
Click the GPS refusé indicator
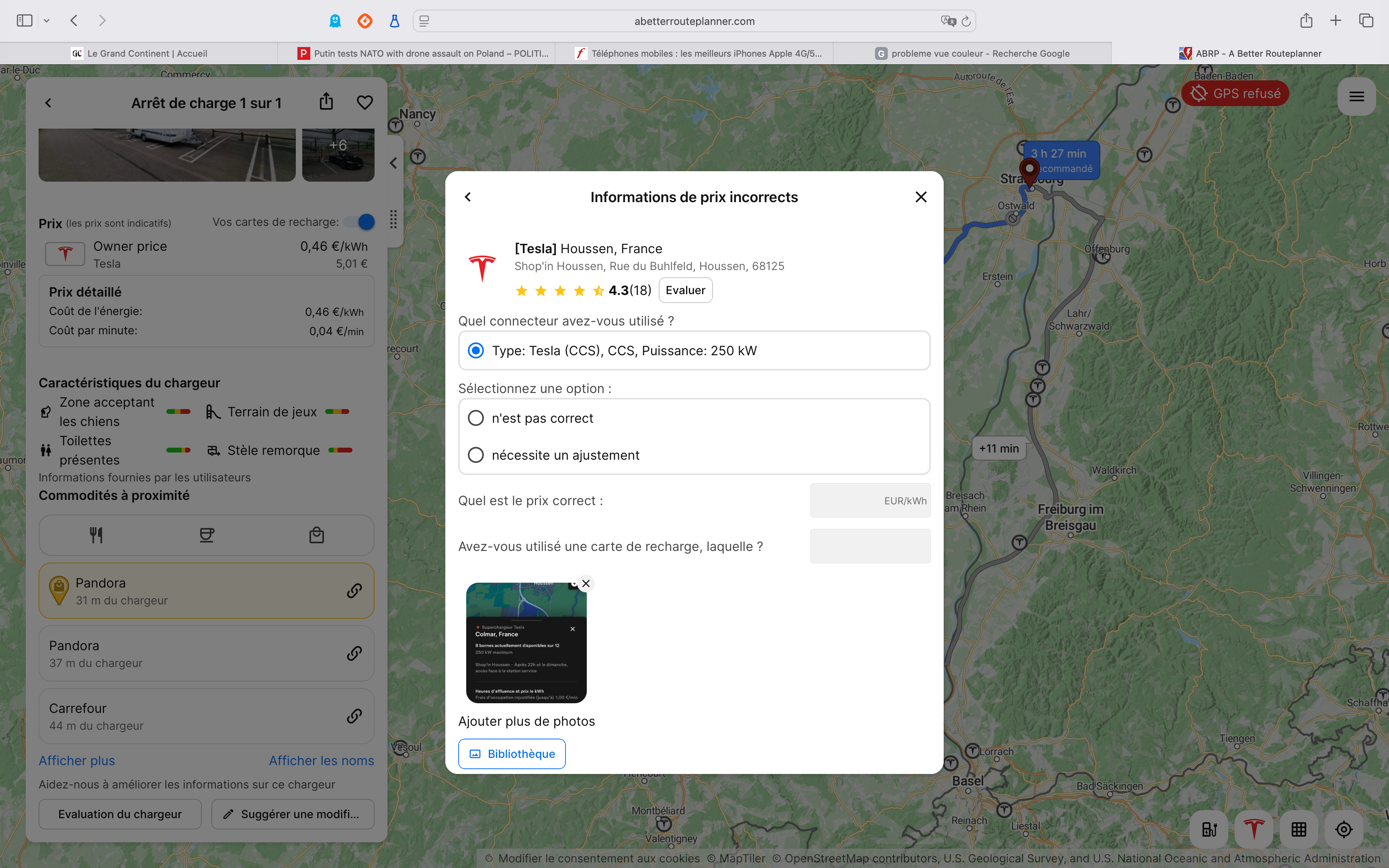(1235, 94)
